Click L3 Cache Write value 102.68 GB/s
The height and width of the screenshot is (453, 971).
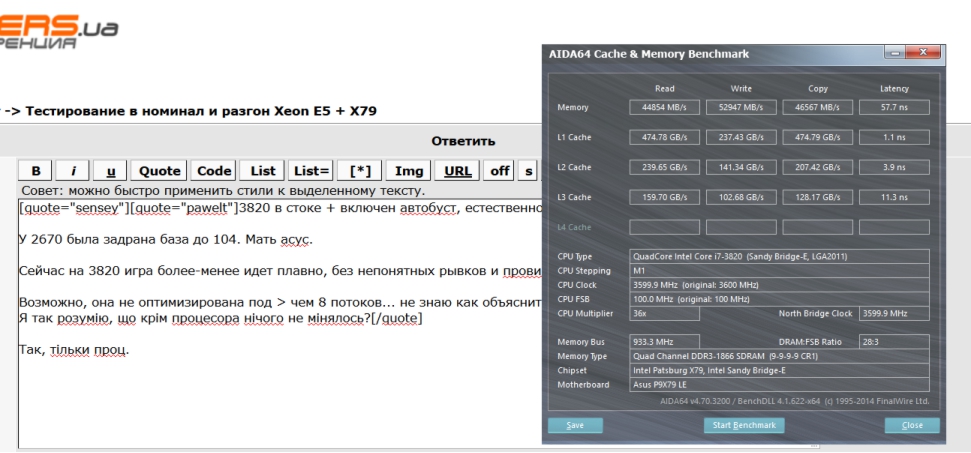tap(741, 197)
